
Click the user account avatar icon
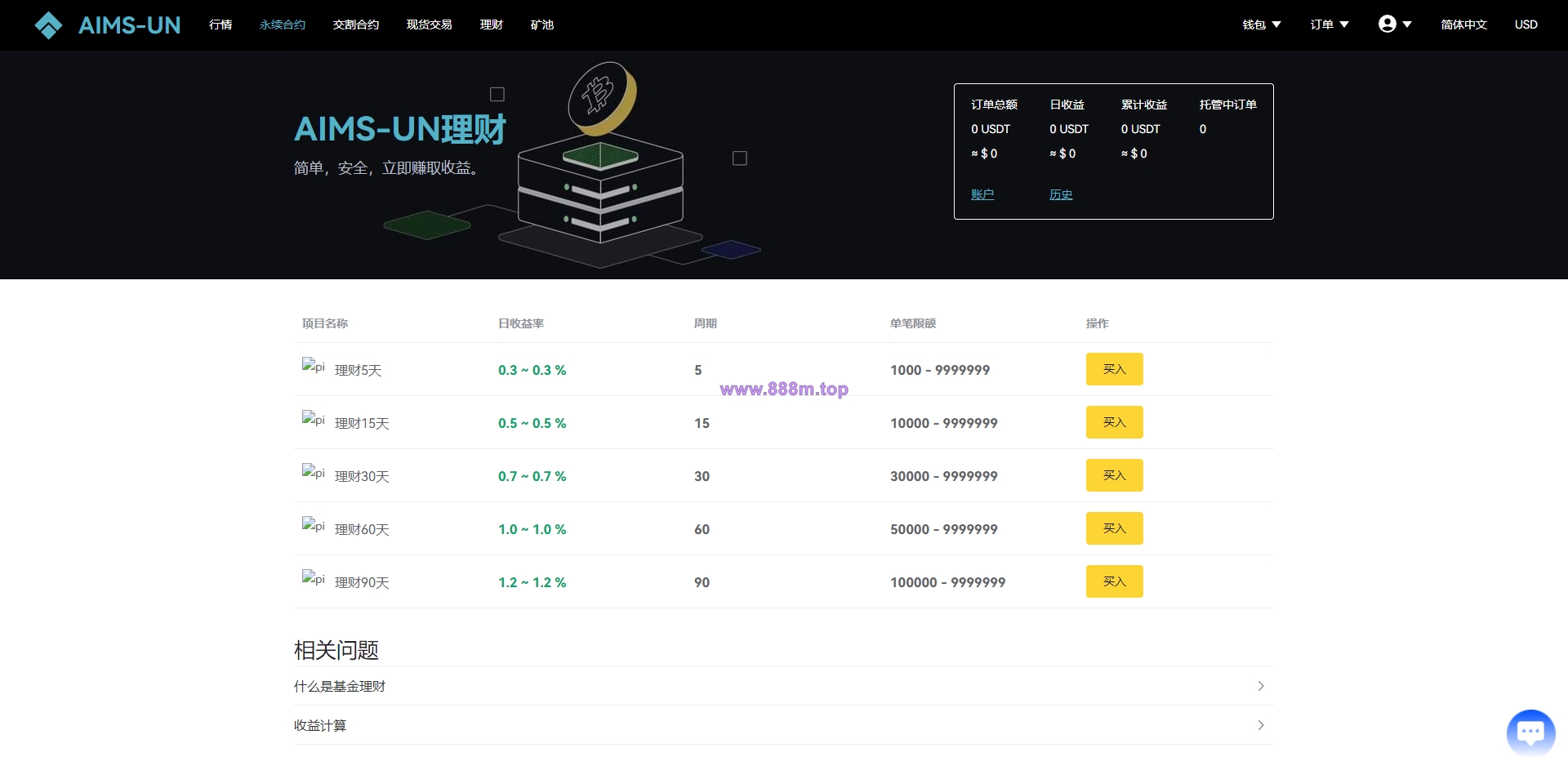(x=1387, y=24)
